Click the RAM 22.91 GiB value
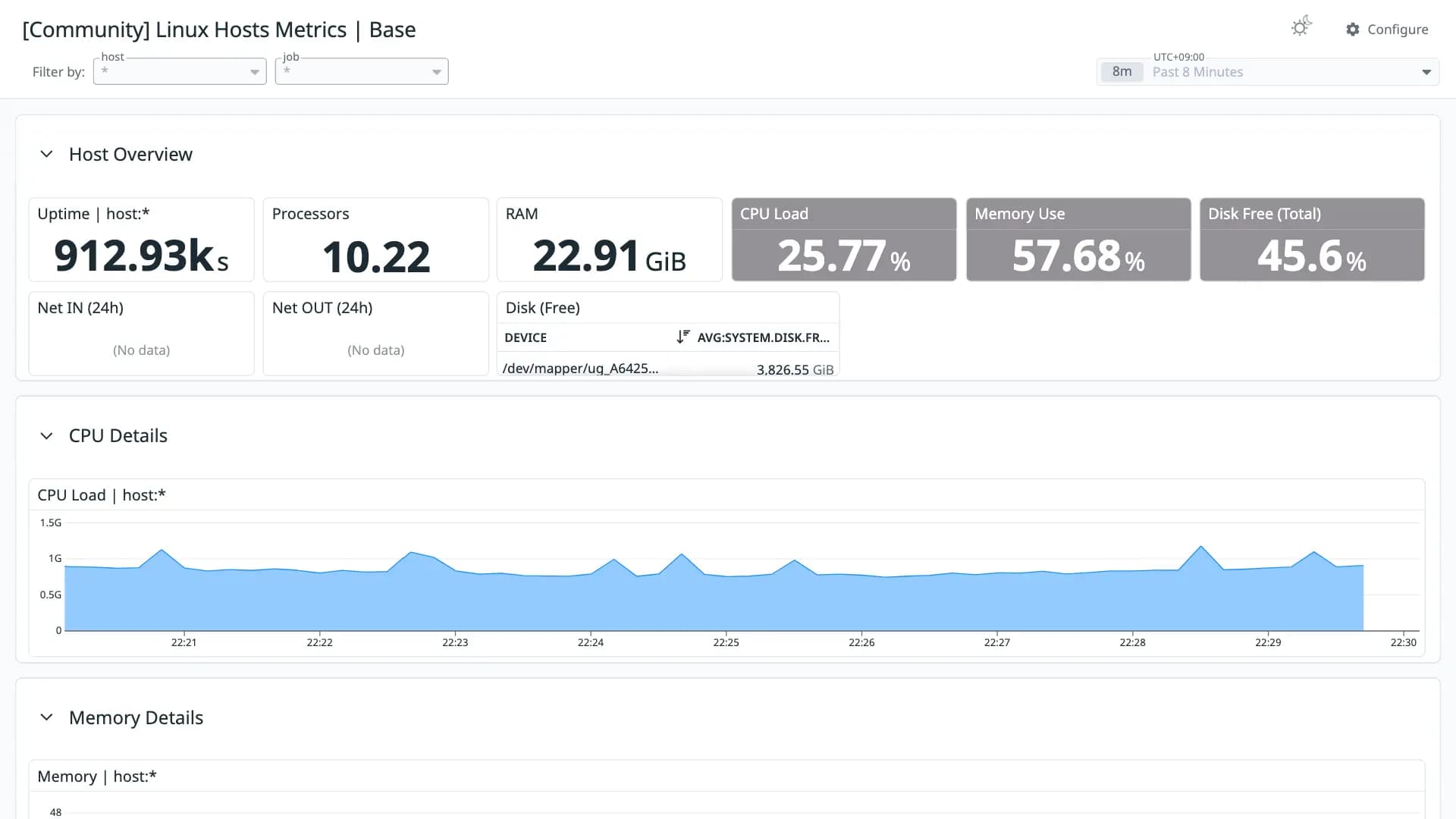The height and width of the screenshot is (819, 1456). pyautogui.click(x=610, y=256)
